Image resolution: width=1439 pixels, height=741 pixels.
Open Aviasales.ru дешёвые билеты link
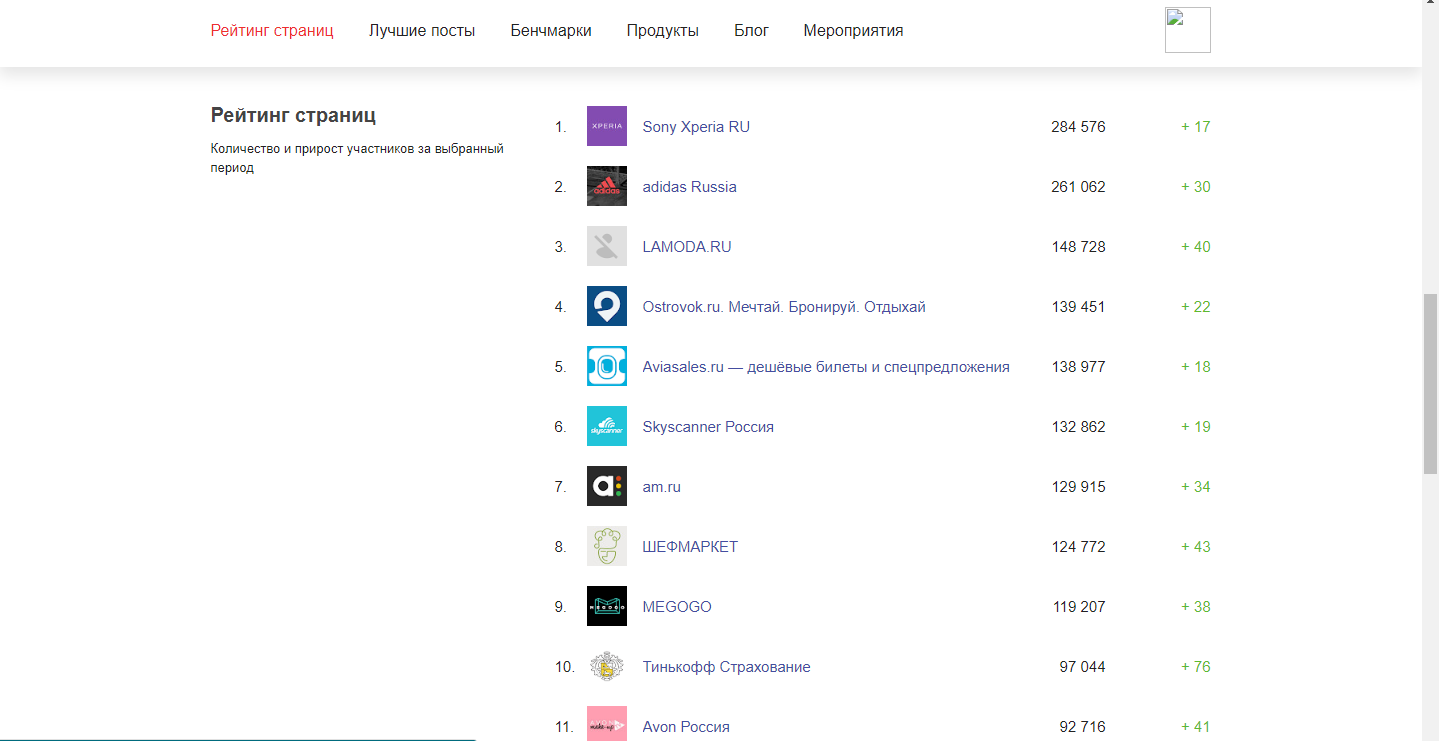pyautogui.click(x=826, y=367)
